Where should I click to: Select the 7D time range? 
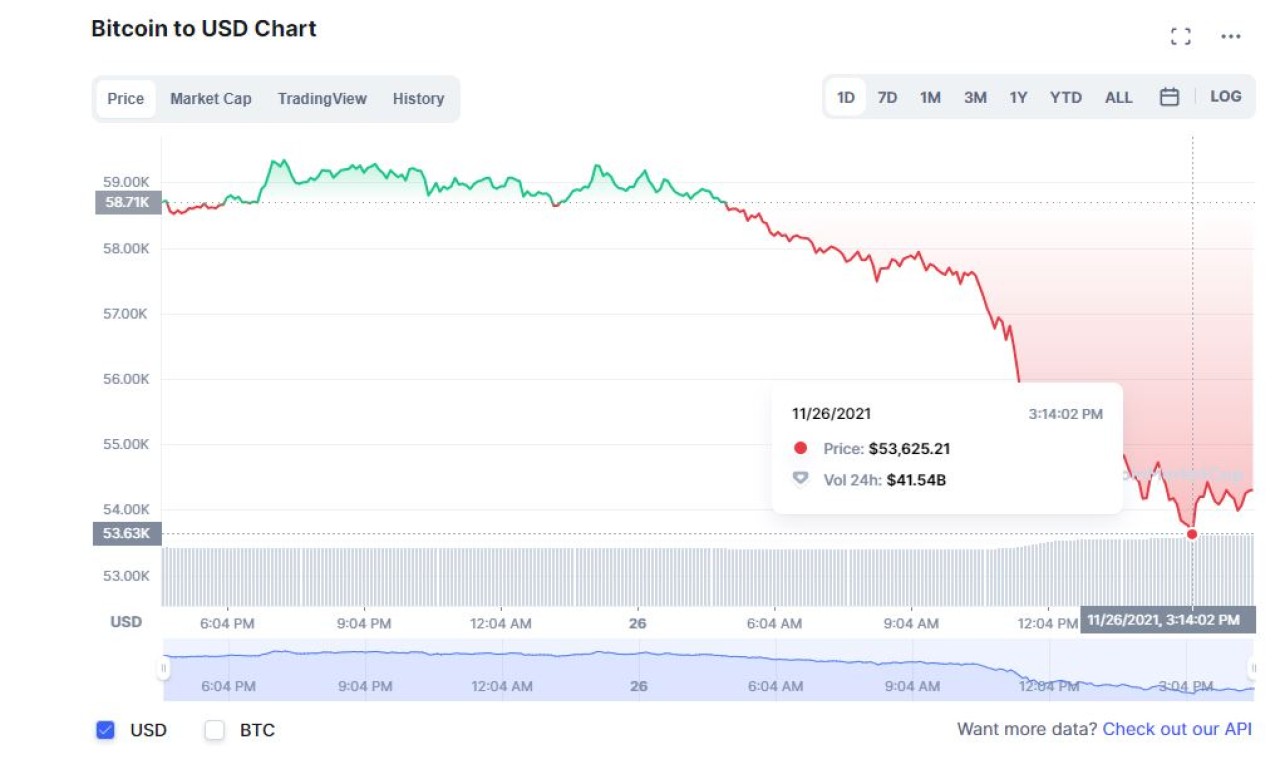tap(887, 96)
